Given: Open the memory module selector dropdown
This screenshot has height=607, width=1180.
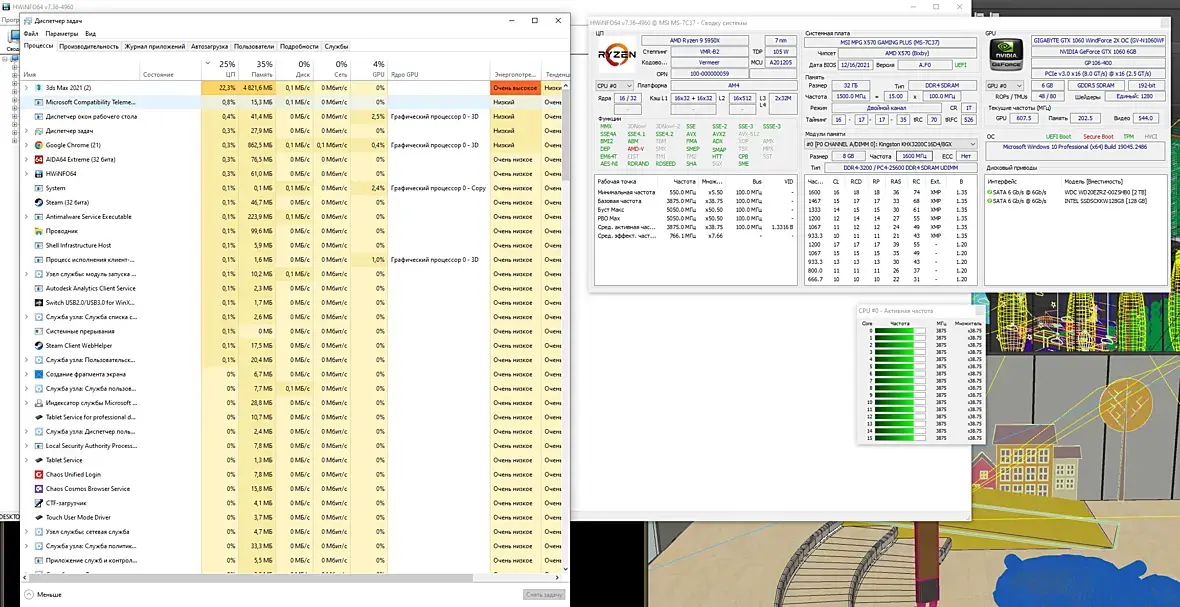Looking at the screenshot, I should [x=891, y=144].
